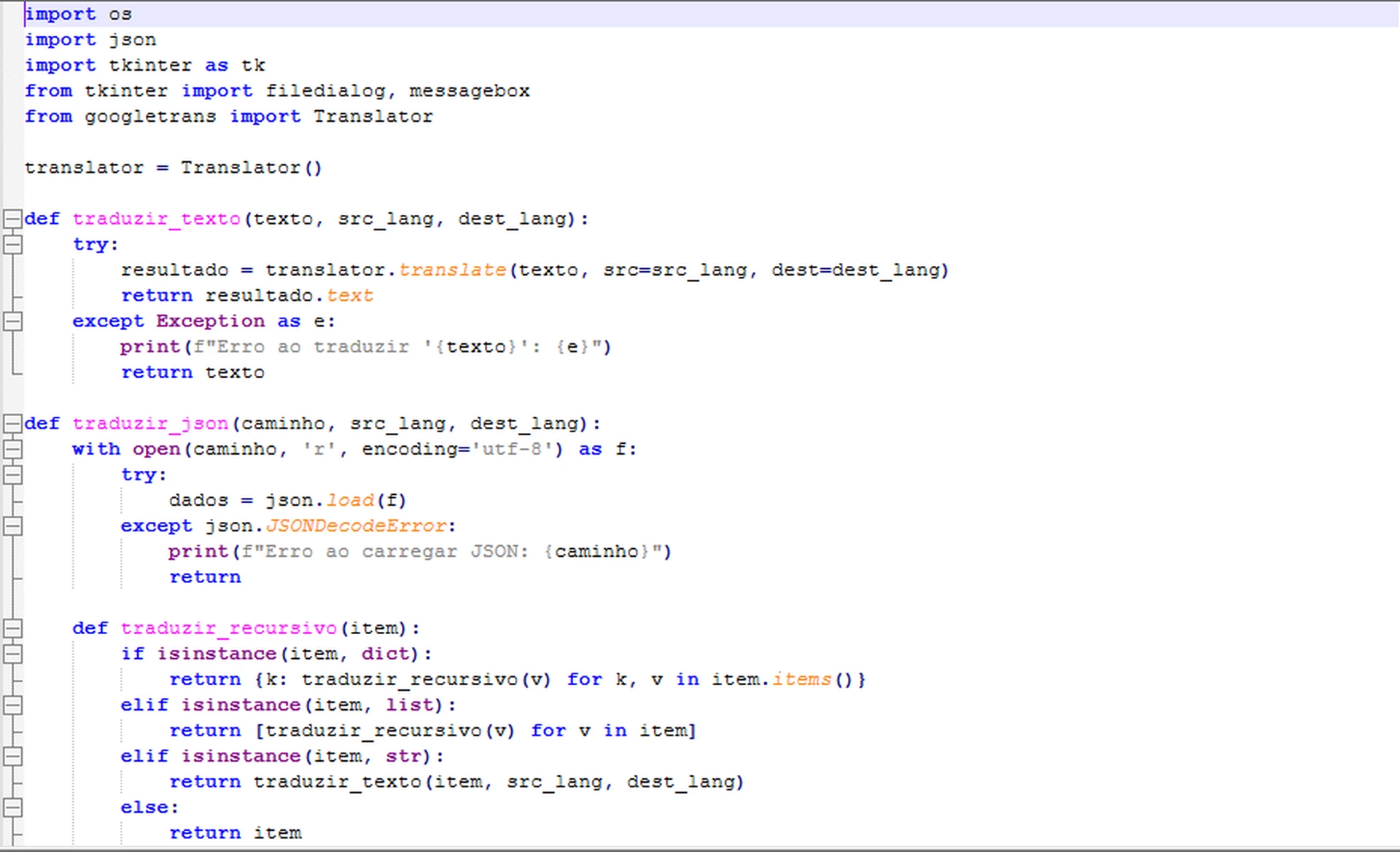
Task: Click the 'utf-8' encoding string
Action: pyautogui.click(x=513, y=449)
